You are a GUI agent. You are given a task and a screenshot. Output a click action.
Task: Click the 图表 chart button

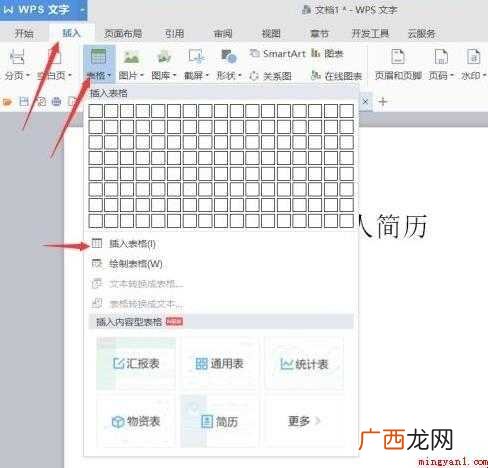(327, 53)
